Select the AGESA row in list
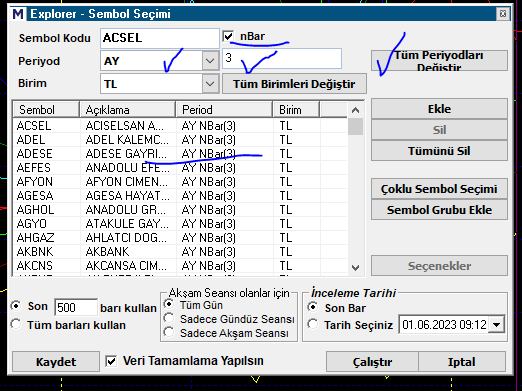The width and height of the screenshot is (522, 391). pos(180,196)
